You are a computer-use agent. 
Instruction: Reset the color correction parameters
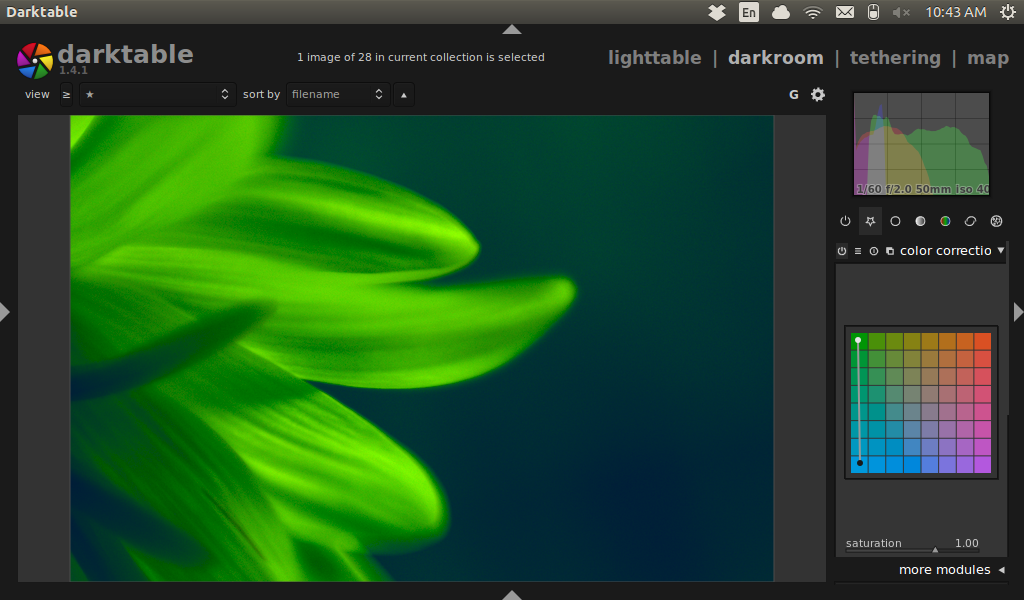pos(874,251)
